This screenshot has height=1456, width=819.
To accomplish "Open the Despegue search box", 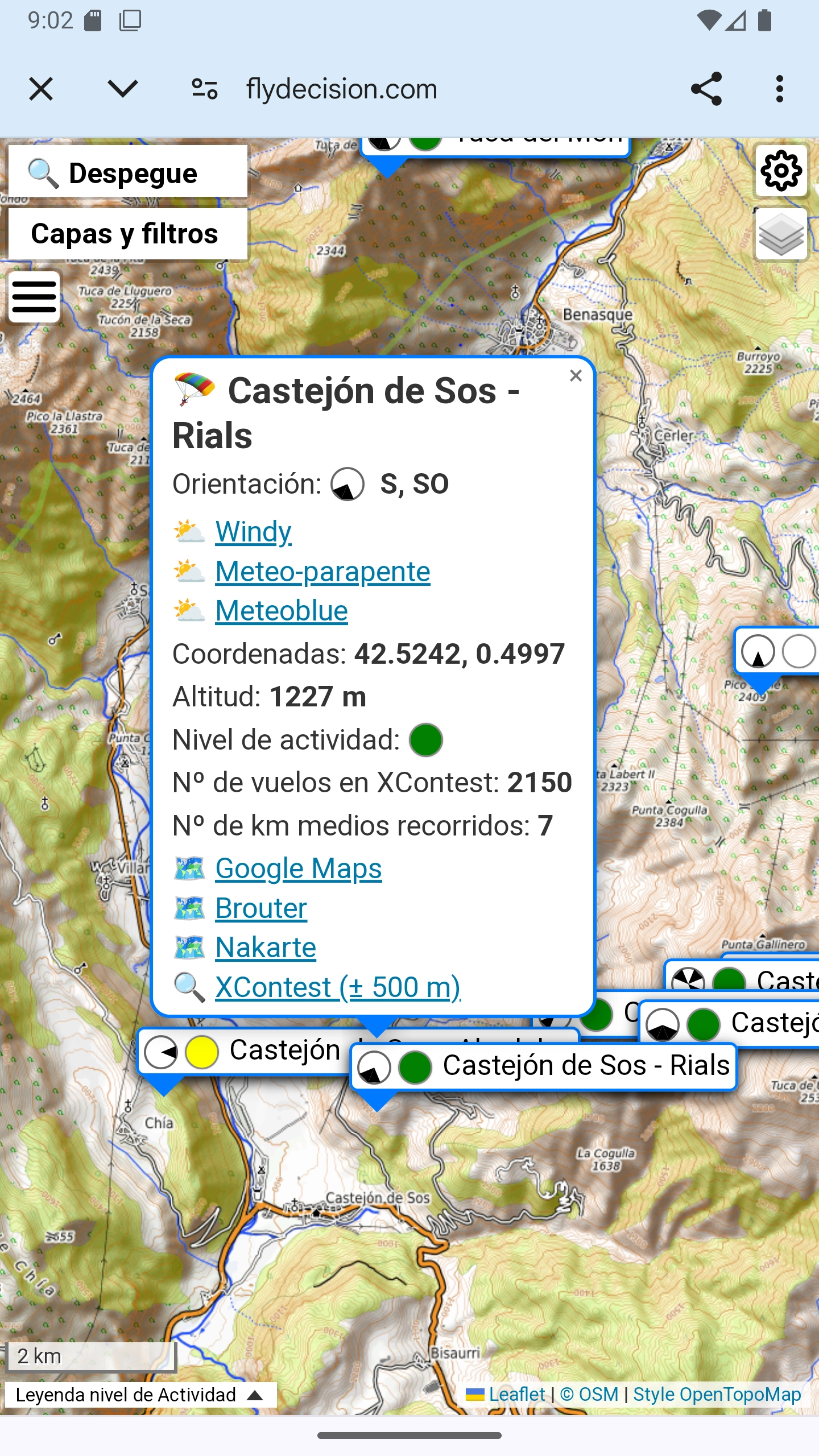I will pos(127,173).
